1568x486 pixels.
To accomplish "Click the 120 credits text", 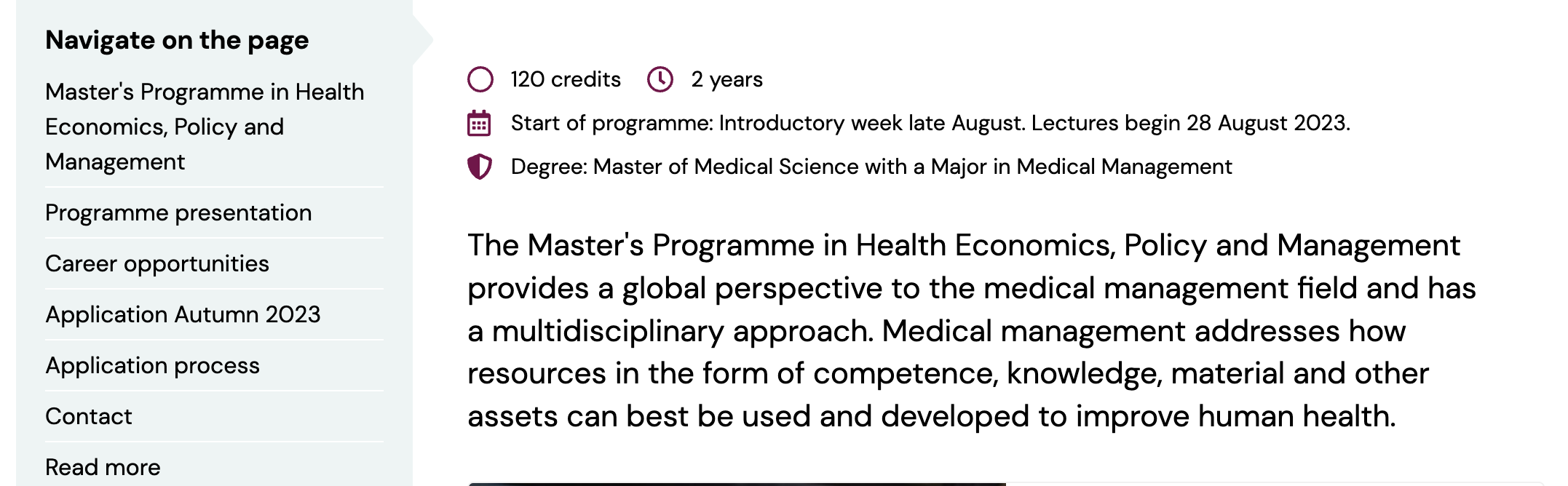I will pos(566,79).
